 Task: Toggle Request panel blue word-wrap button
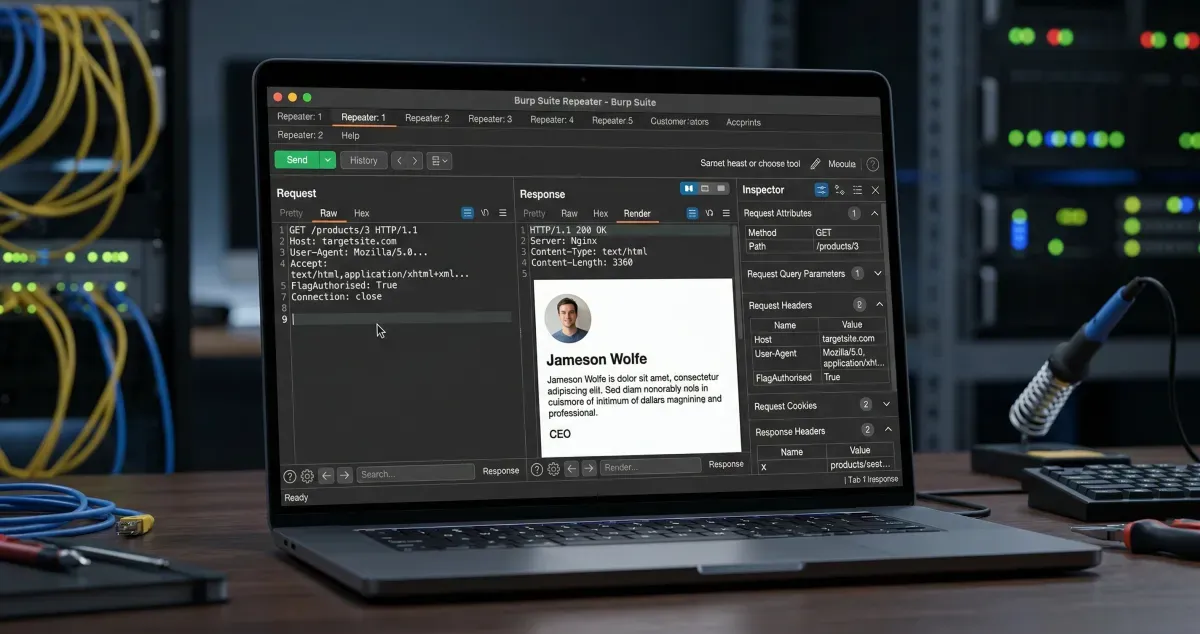click(x=467, y=213)
